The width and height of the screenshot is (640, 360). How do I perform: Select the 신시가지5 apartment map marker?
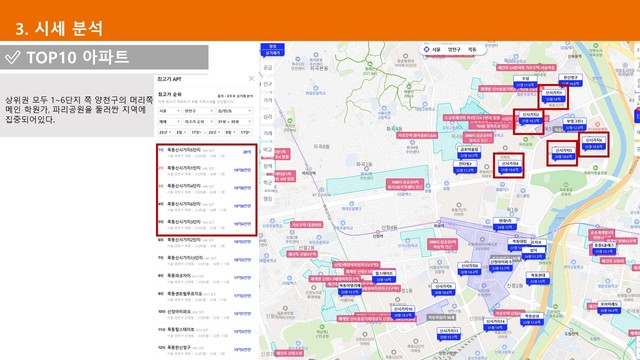coord(563,153)
